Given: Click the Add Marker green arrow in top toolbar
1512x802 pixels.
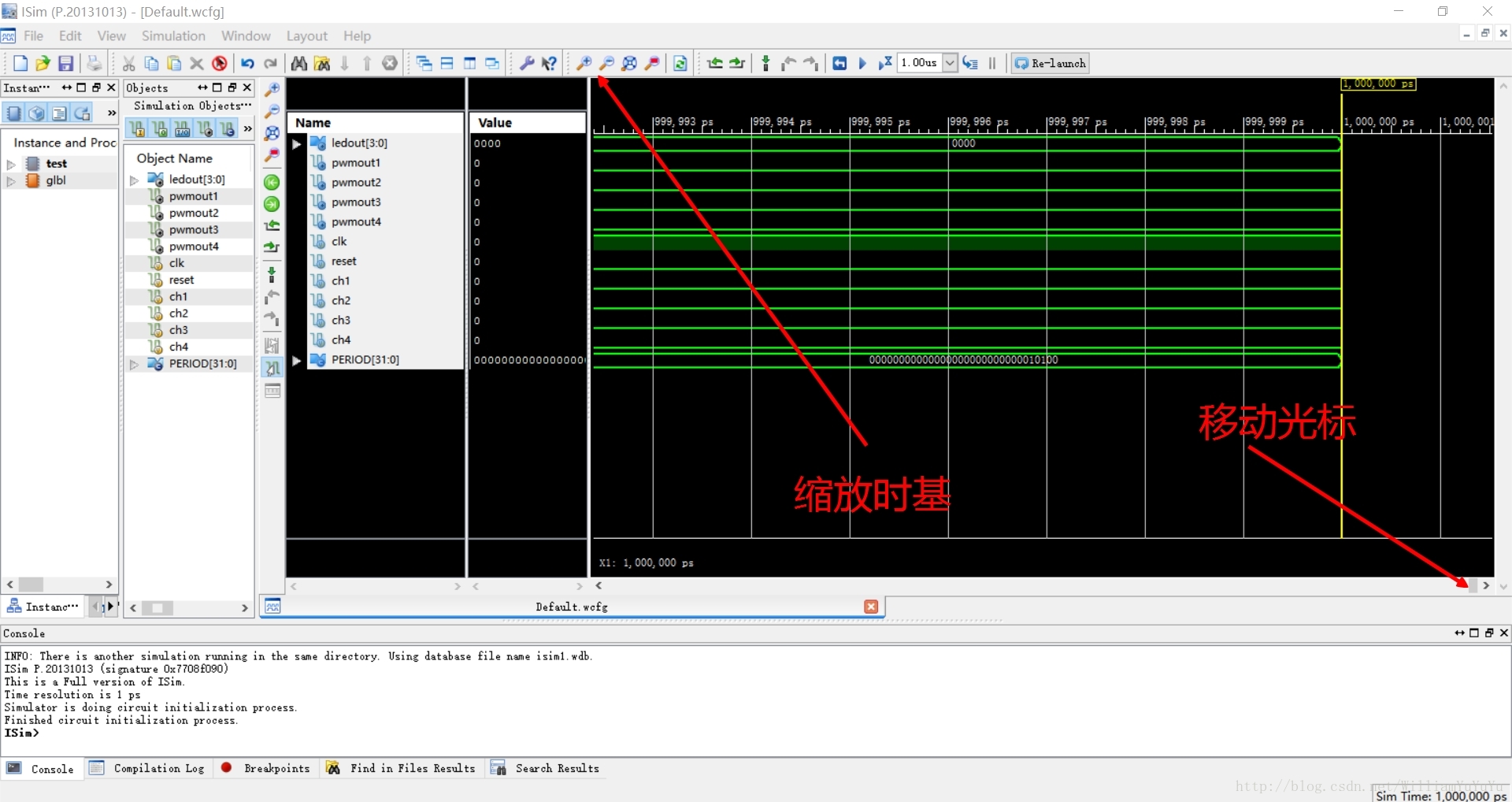Looking at the screenshot, I should coord(765,63).
